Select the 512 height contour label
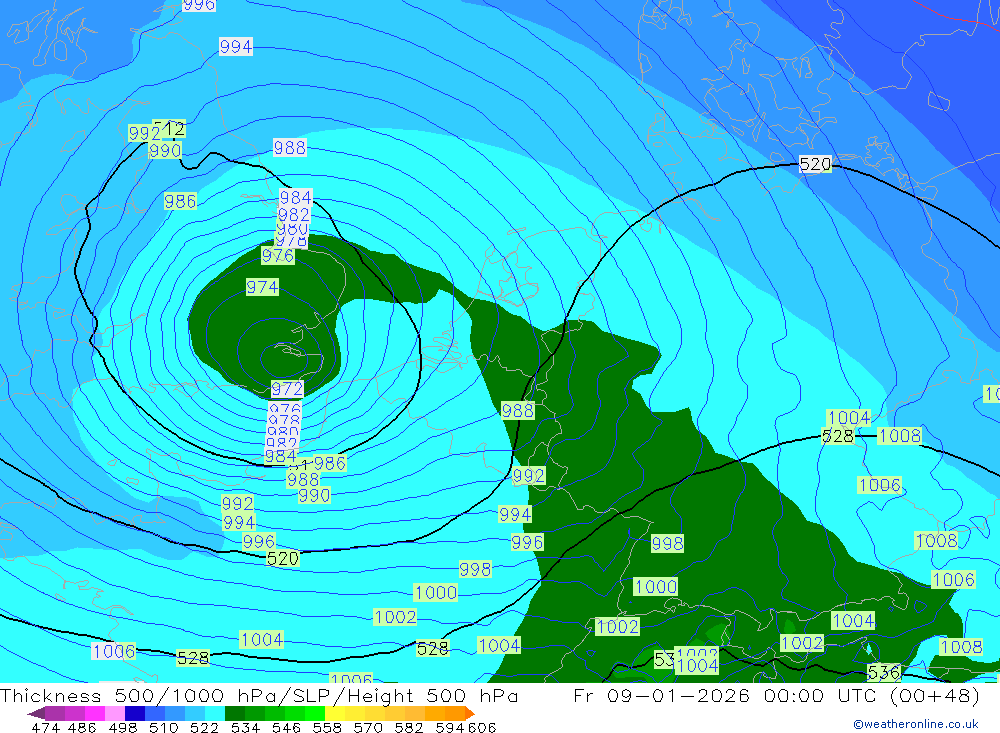Screen dimensions: 1000x733 pyautogui.click(x=169, y=128)
